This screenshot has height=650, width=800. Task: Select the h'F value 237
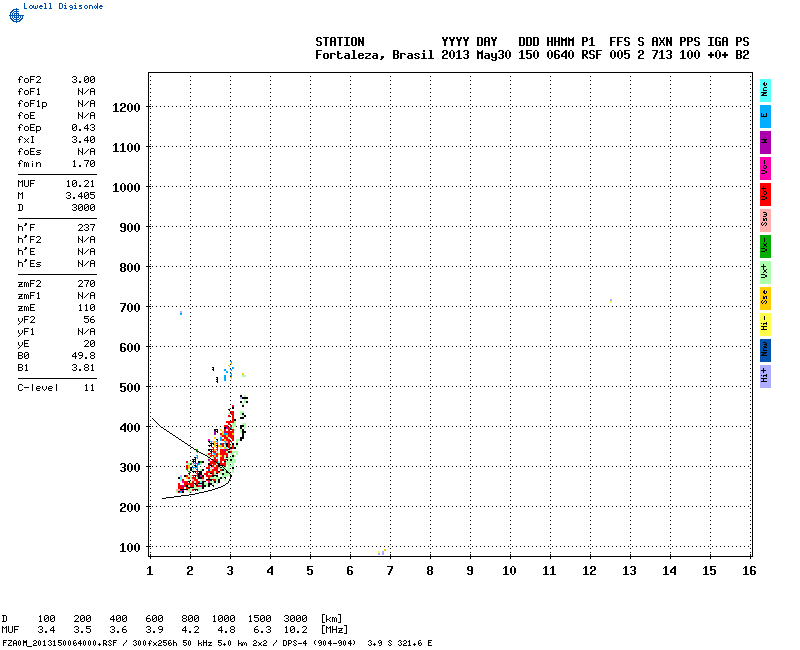click(86, 228)
